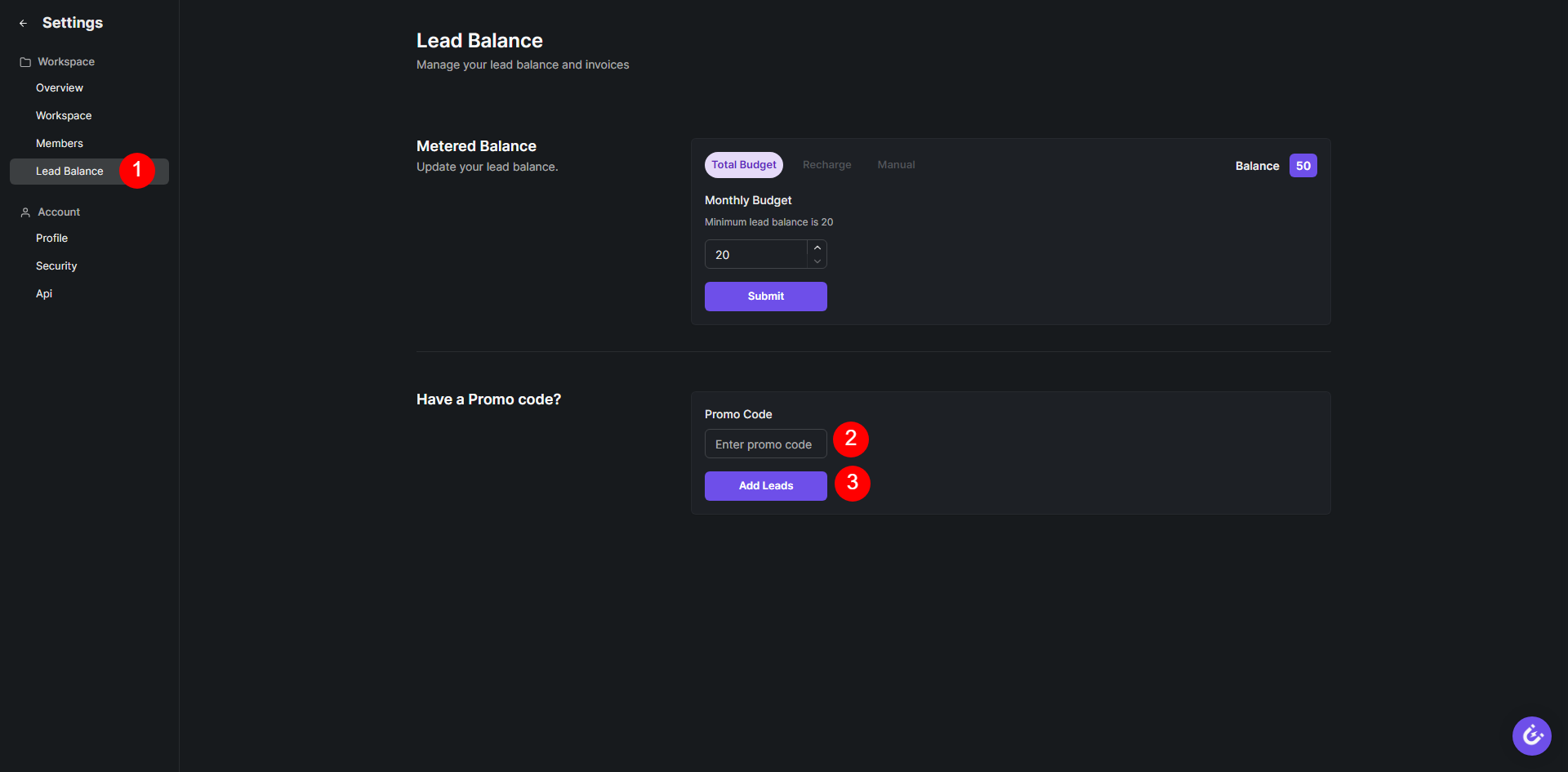Click the 'Monthly Budget' label
The height and width of the screenshot is (772, 1568).
(x=748, y=201)
